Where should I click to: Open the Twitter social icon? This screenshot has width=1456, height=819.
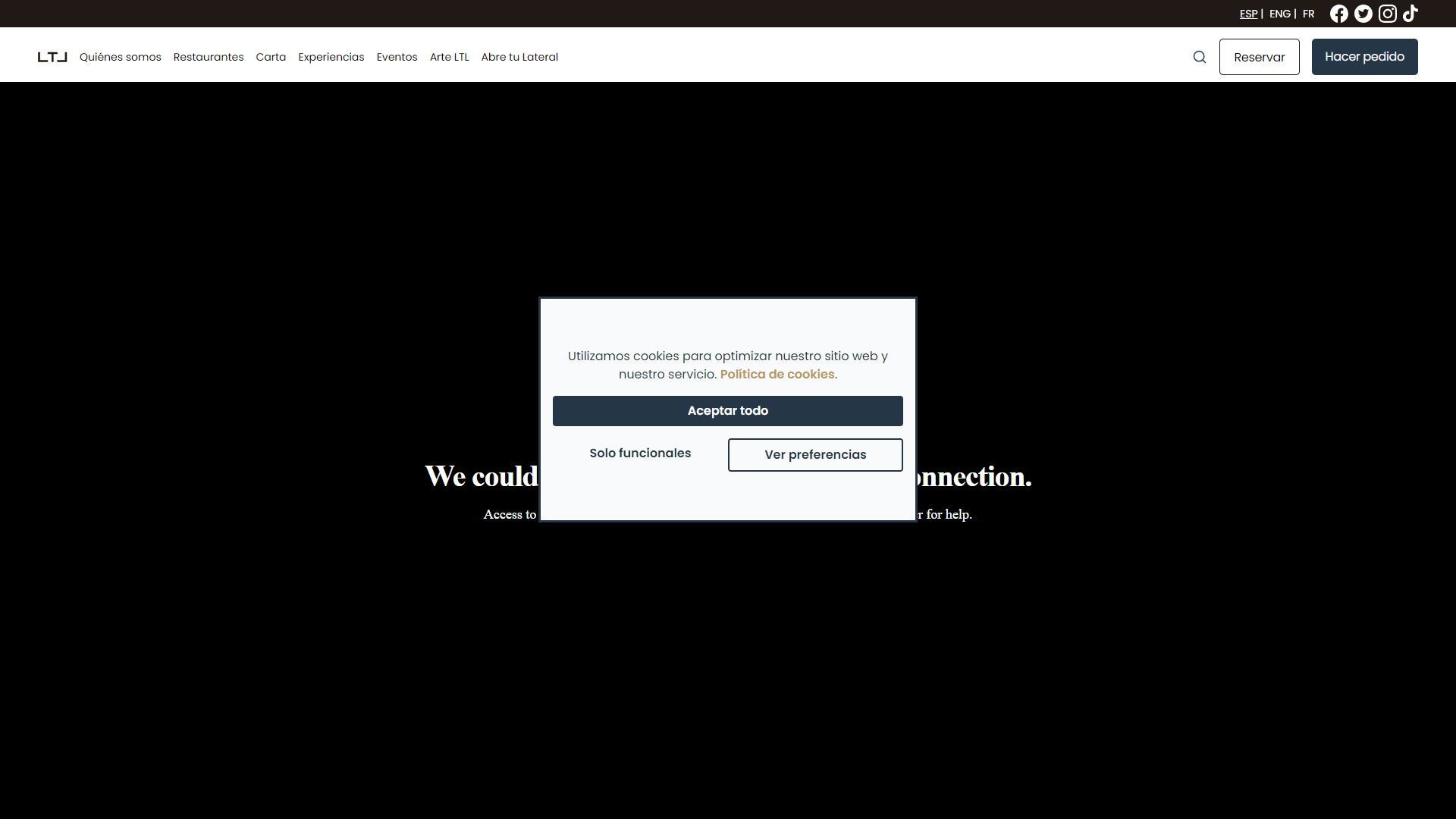coord(1363,13)
